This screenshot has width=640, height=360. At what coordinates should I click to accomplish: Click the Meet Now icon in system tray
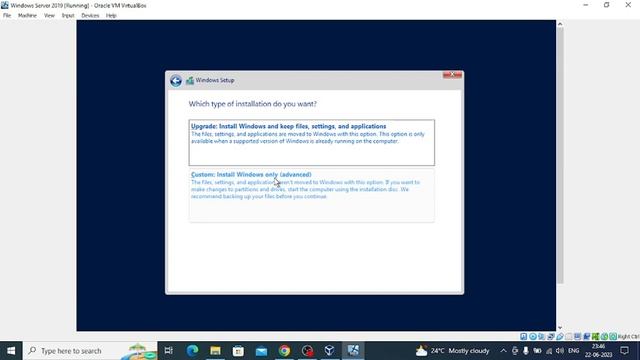tap(515, 351)
